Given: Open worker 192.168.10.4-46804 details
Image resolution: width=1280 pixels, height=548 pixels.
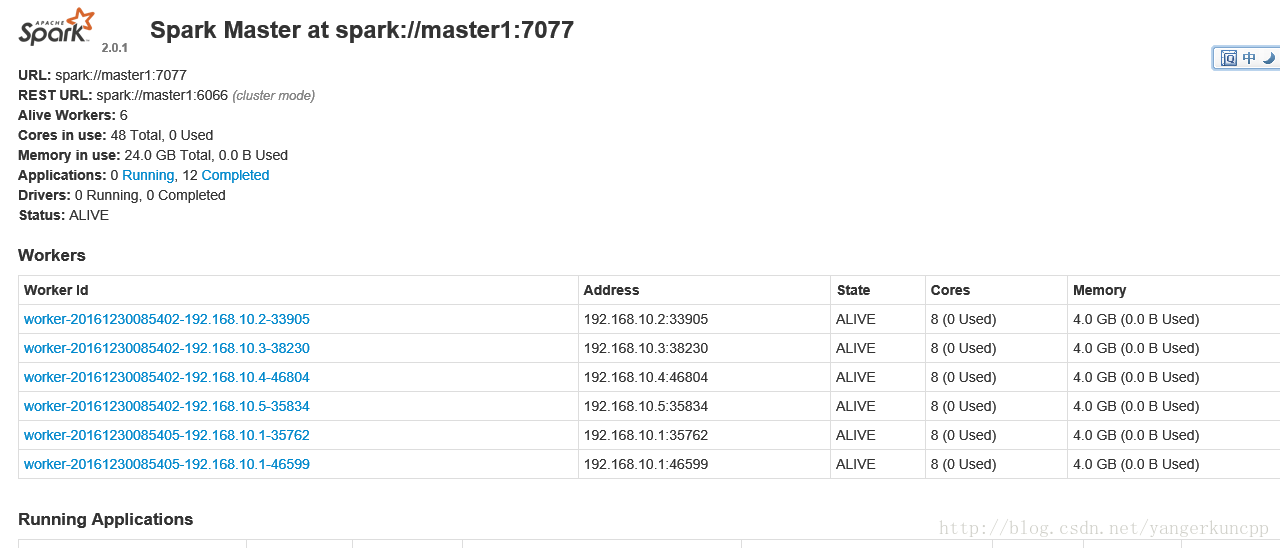Looking at the screenshot, I should [x=167, y=377].
